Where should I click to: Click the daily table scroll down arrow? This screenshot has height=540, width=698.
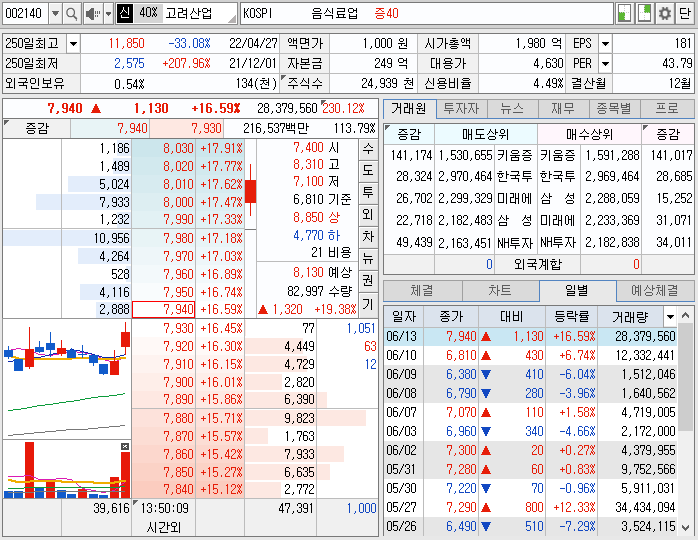pos(686,528)
